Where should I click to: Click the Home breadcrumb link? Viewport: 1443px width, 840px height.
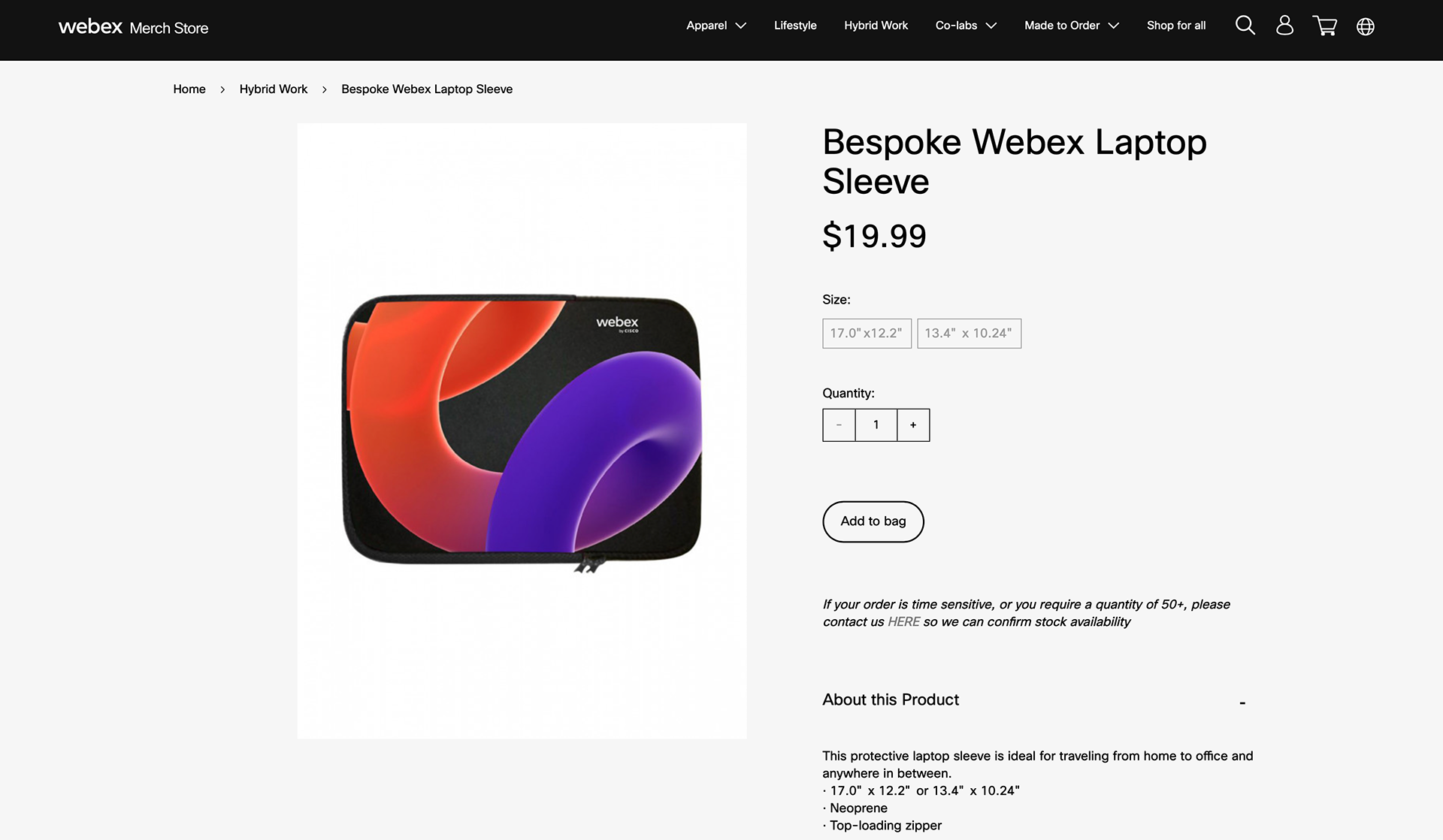pyautogui.click(x=189, y=89)
